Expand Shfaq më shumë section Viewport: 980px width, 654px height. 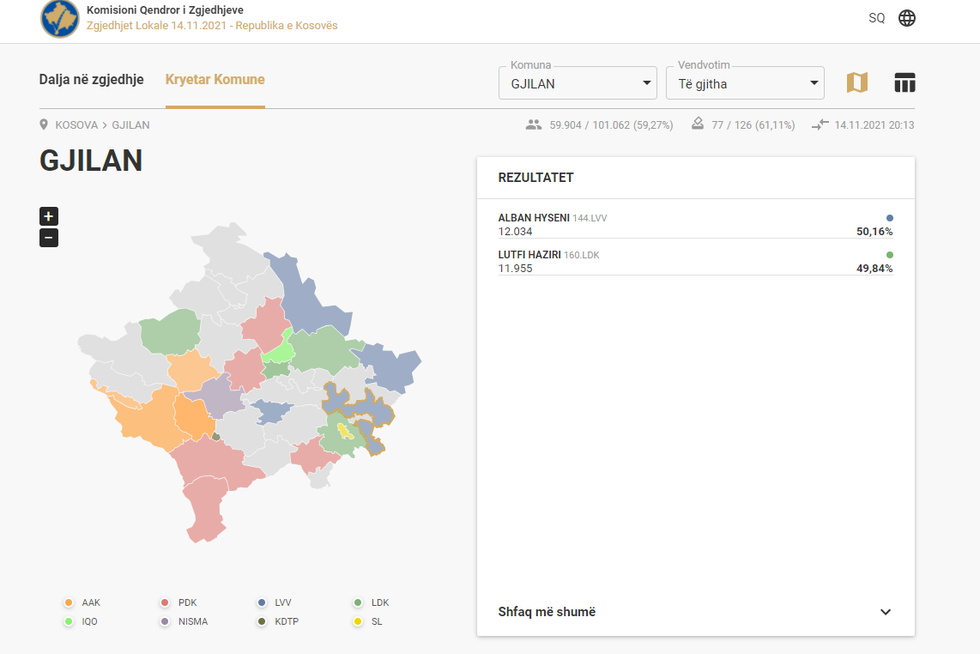pos(695,612)
